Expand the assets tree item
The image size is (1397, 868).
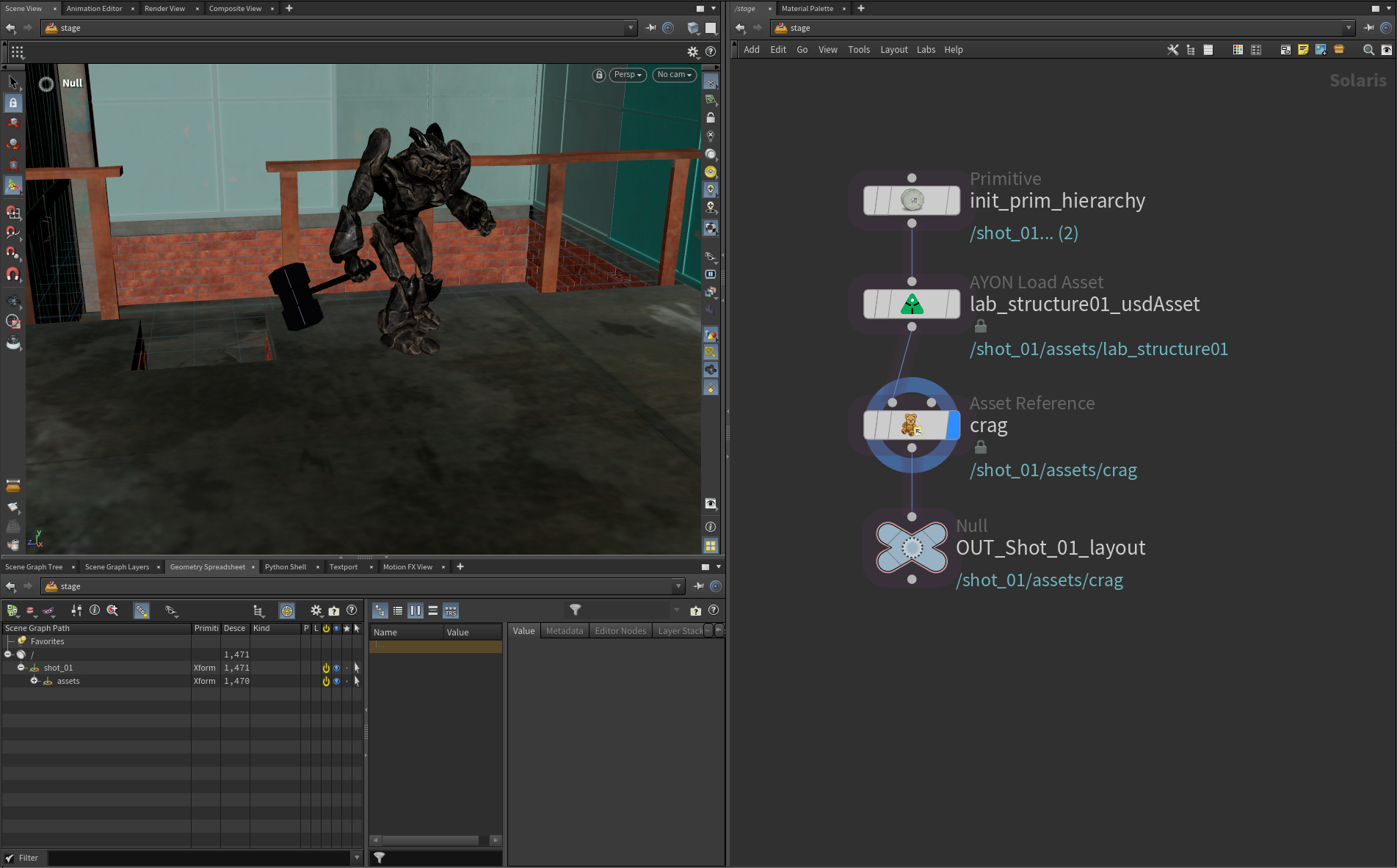(x=34, y=681)
